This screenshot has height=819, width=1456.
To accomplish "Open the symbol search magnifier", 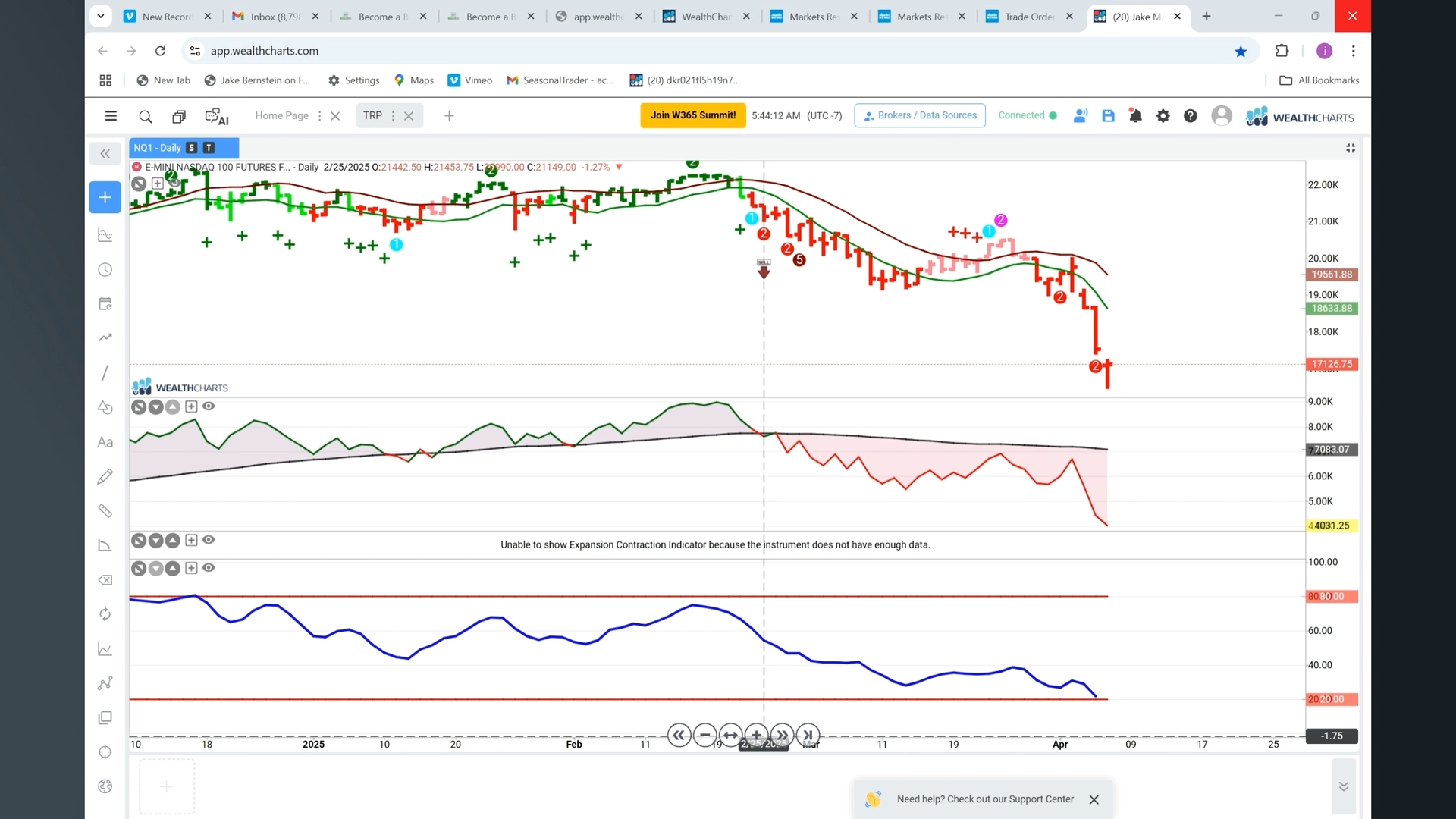I will [146, 116].
